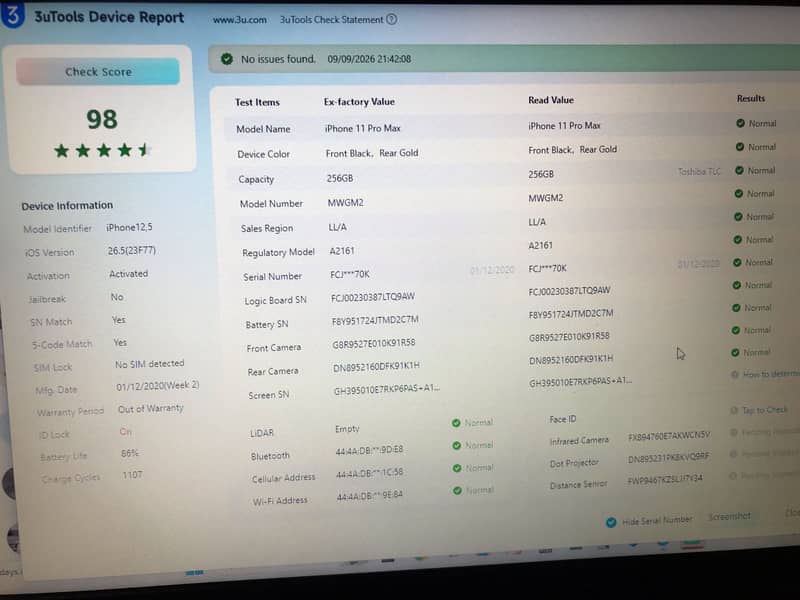Toggle the Hide Serial Number checkbox
800x600 pixels.
pyautogui.click(x=611, y=522)
